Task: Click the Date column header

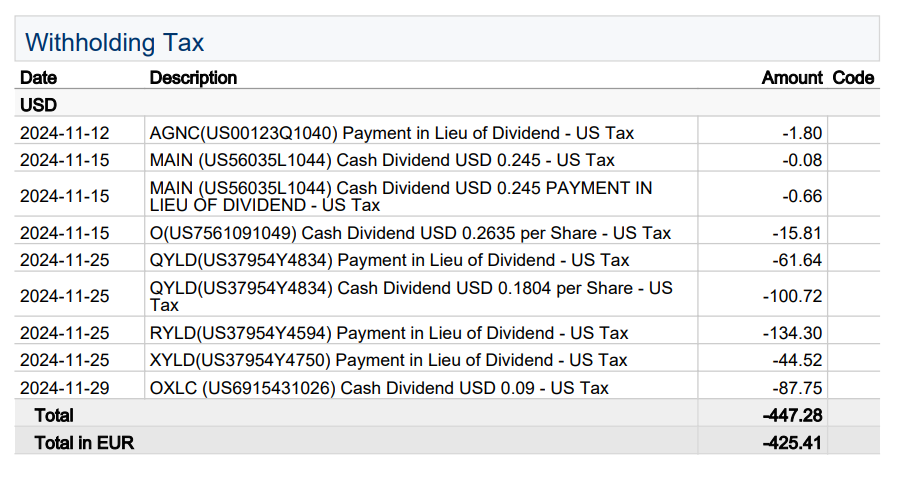Action: [38, 78]
